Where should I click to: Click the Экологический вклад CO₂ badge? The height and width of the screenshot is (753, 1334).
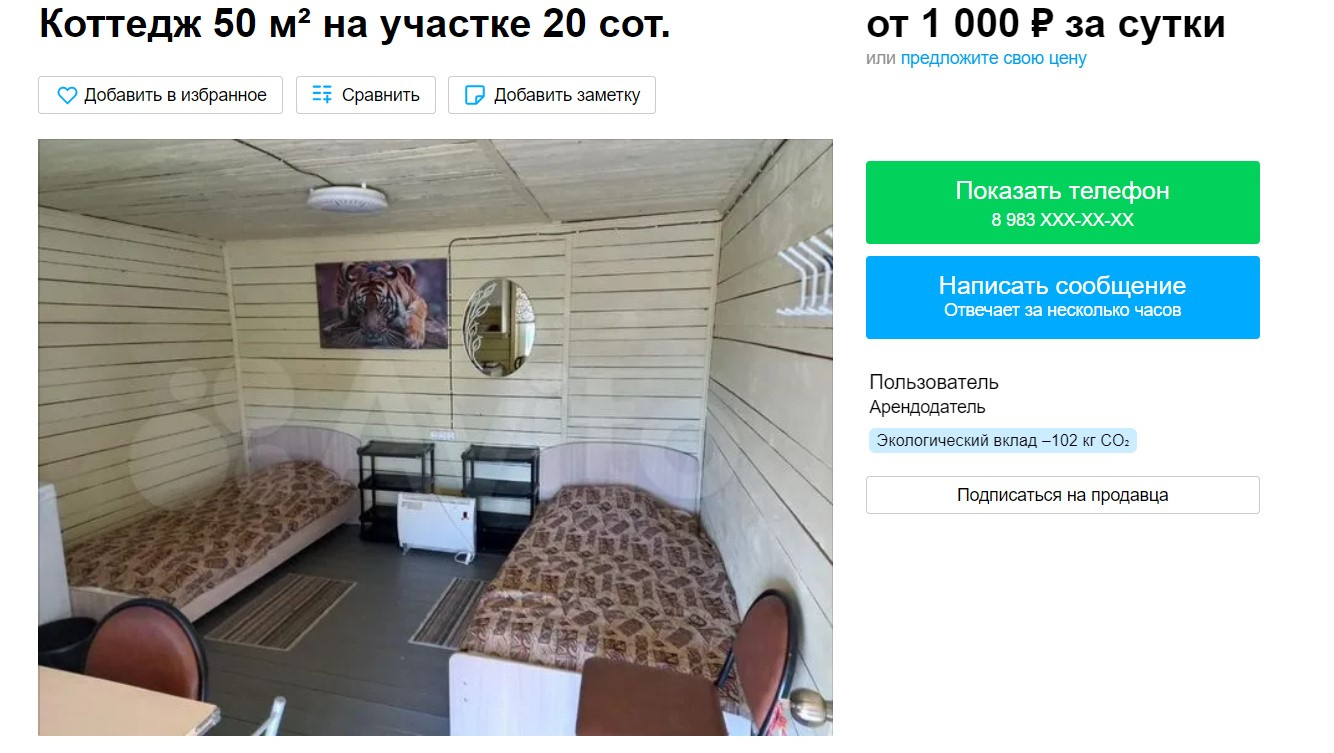click(x=1002, y=440)
